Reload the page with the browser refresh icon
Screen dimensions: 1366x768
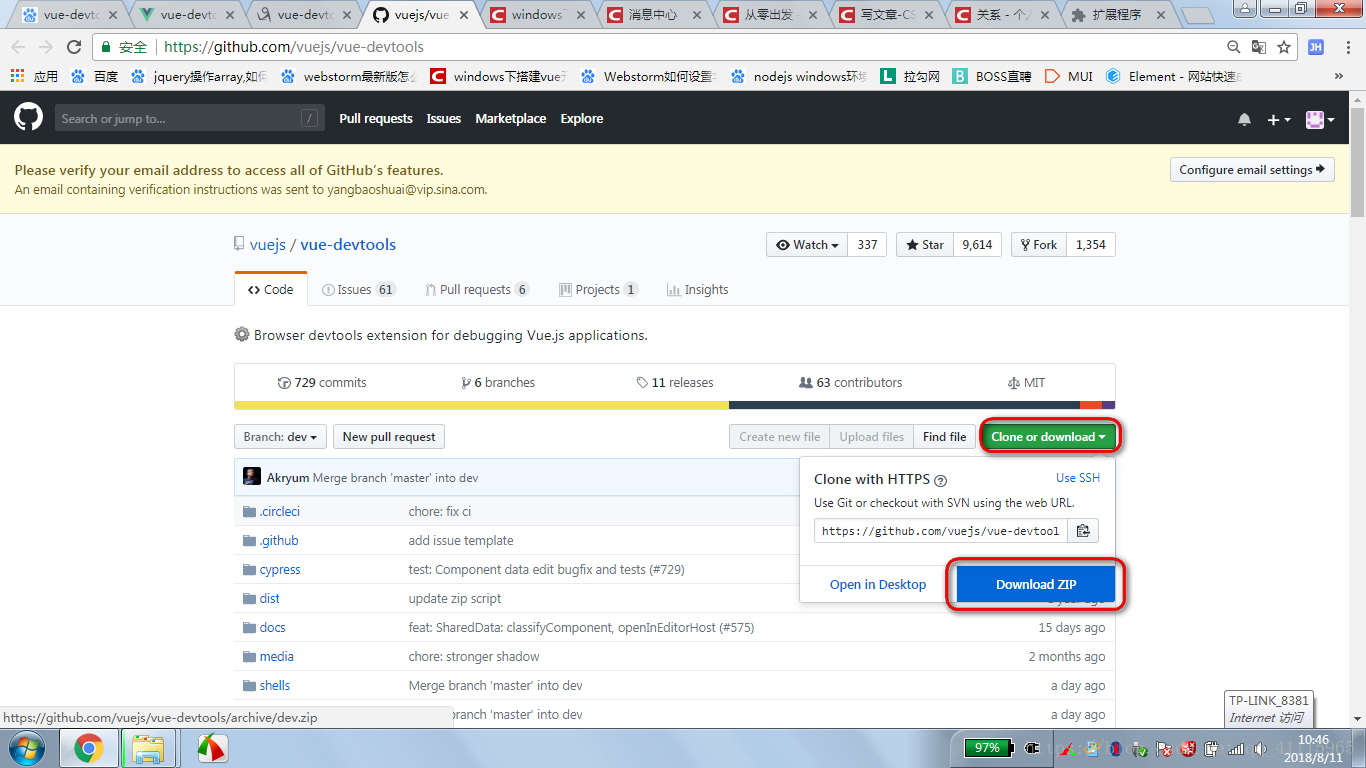click(x=73, y=47)
